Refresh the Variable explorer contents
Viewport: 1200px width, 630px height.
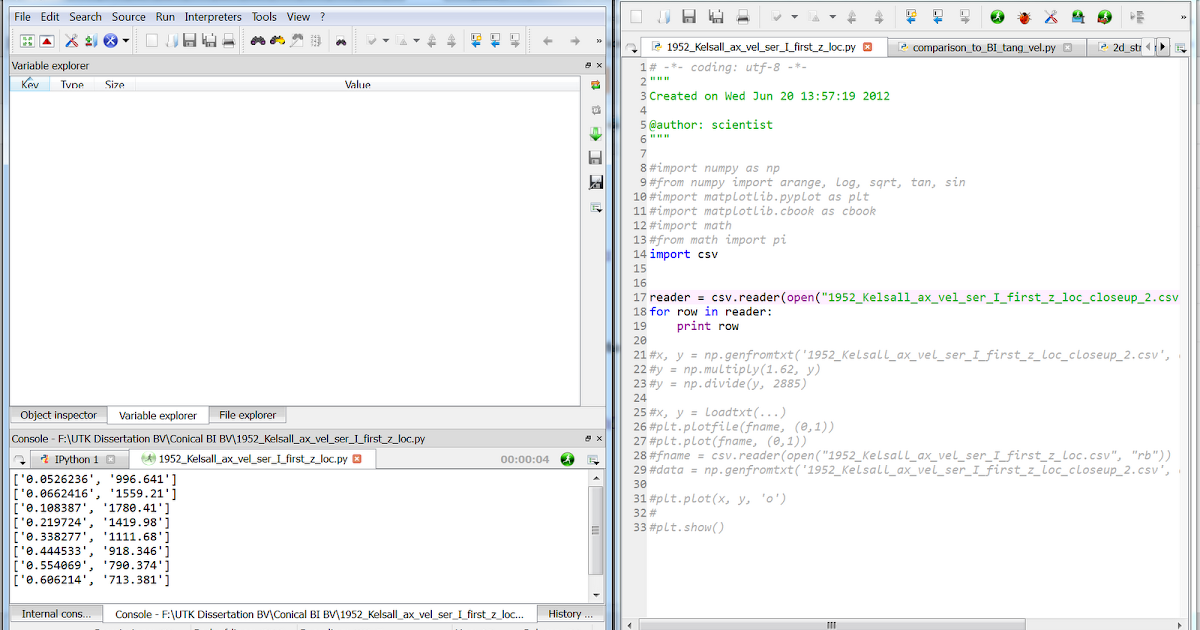[x=595, y=85]
